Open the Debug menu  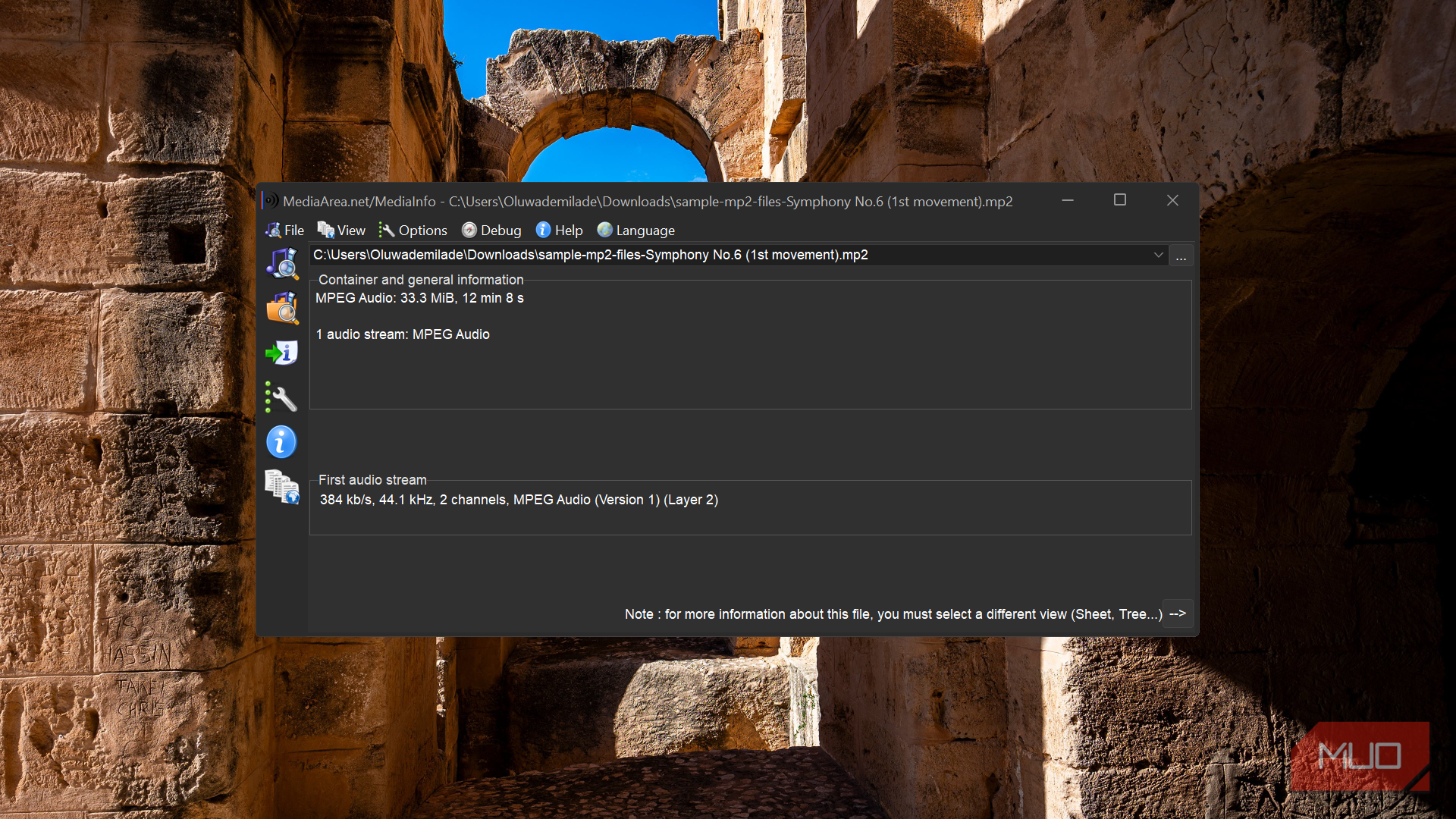491,230
